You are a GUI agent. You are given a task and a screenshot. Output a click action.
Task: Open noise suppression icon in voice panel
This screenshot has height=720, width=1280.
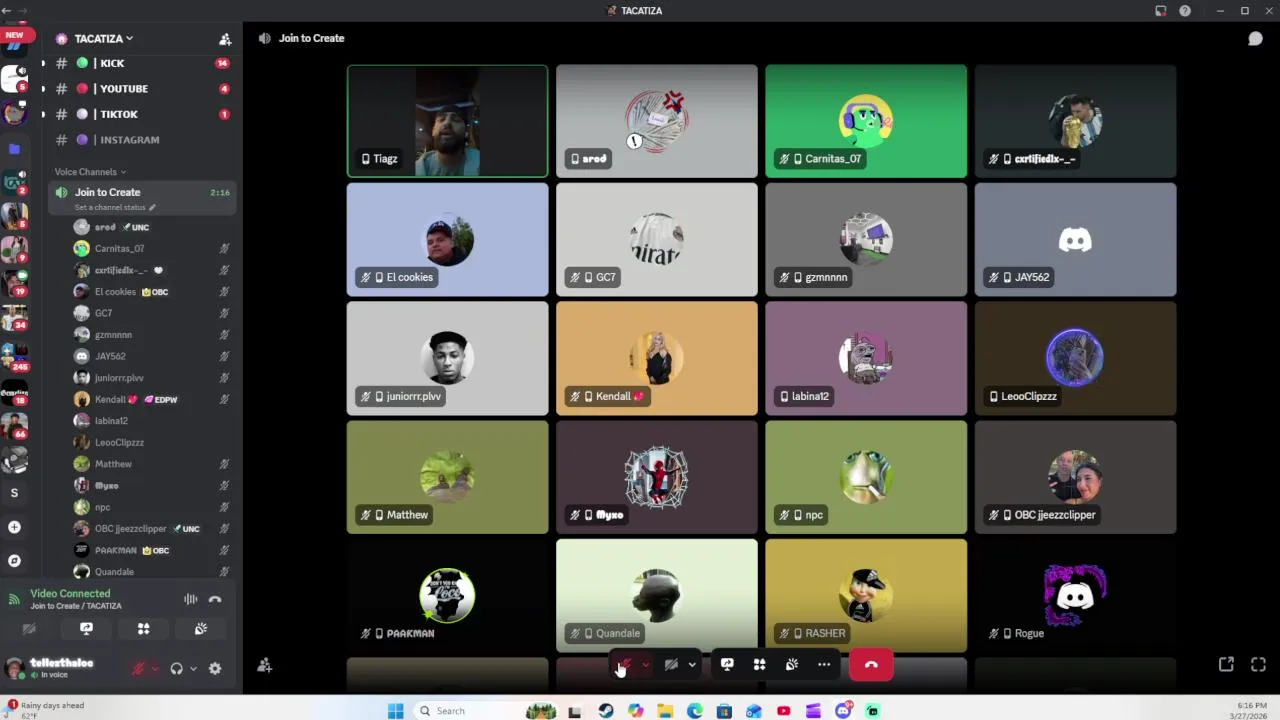pyautogui.click(x=190, y=599)
